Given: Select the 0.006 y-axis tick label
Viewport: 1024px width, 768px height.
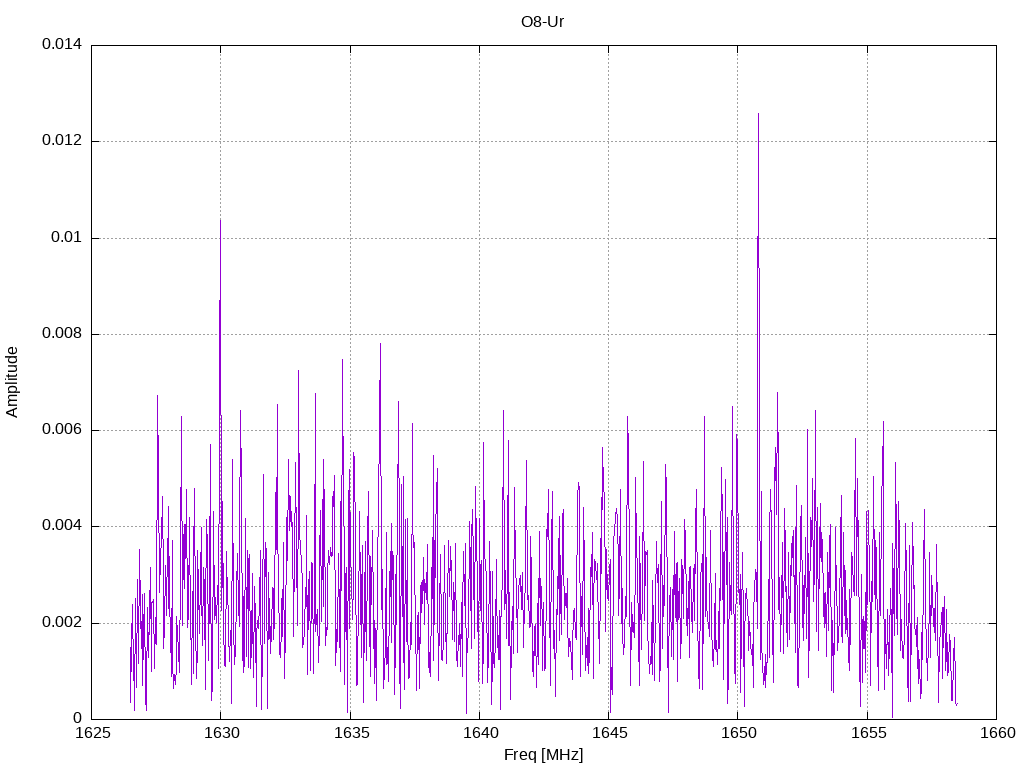Looking at the screenshot, I should point(61,430).
